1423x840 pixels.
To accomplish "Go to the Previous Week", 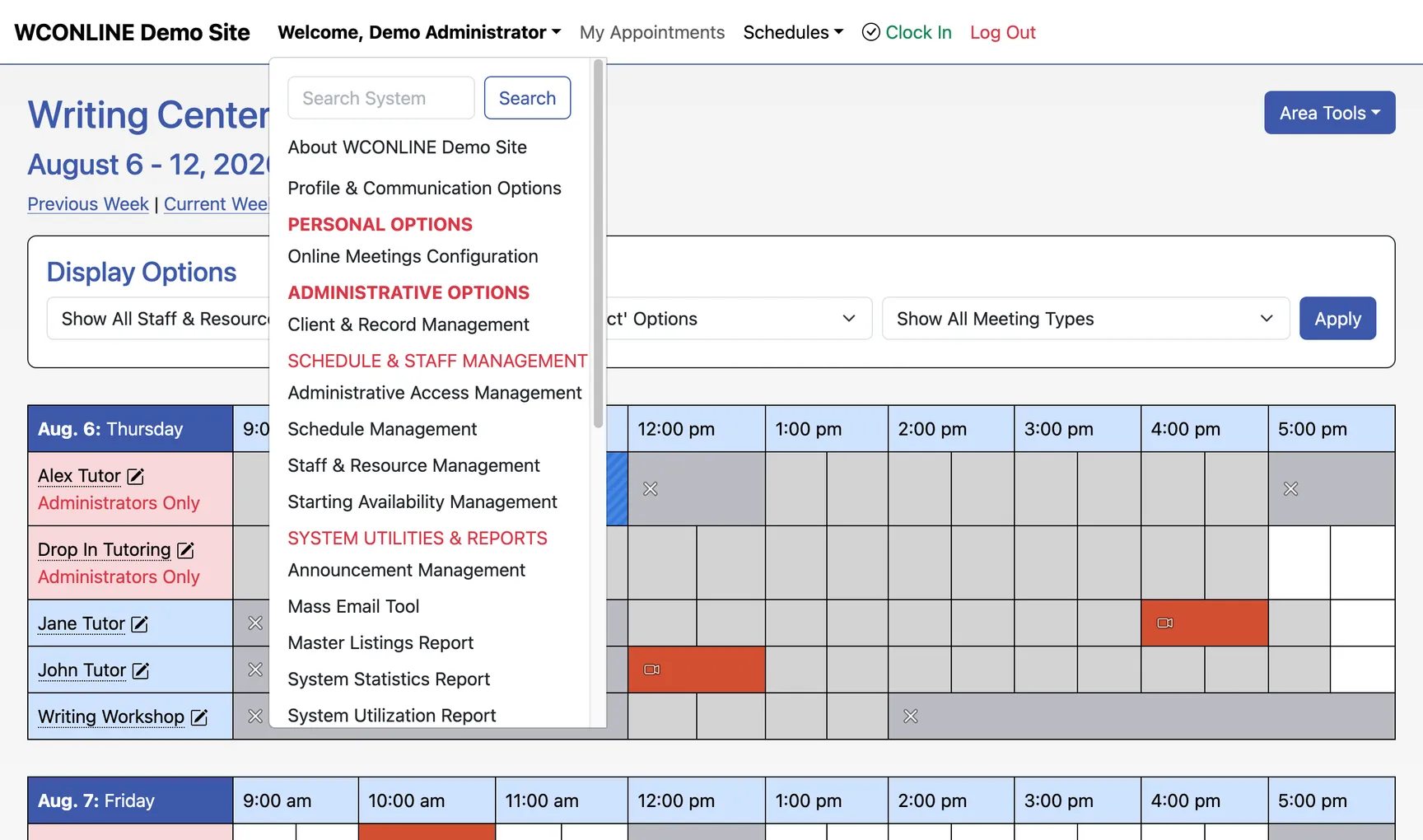I will click(x=88, y=204).
